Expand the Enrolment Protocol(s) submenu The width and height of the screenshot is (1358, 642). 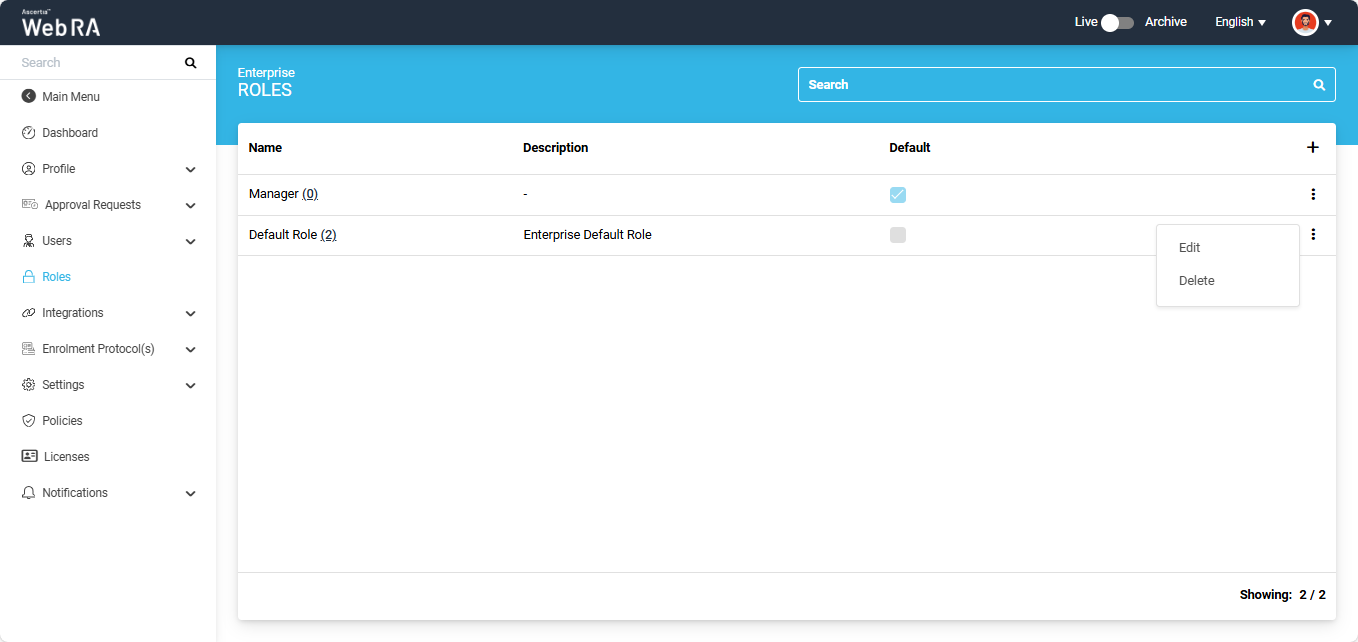191,350
